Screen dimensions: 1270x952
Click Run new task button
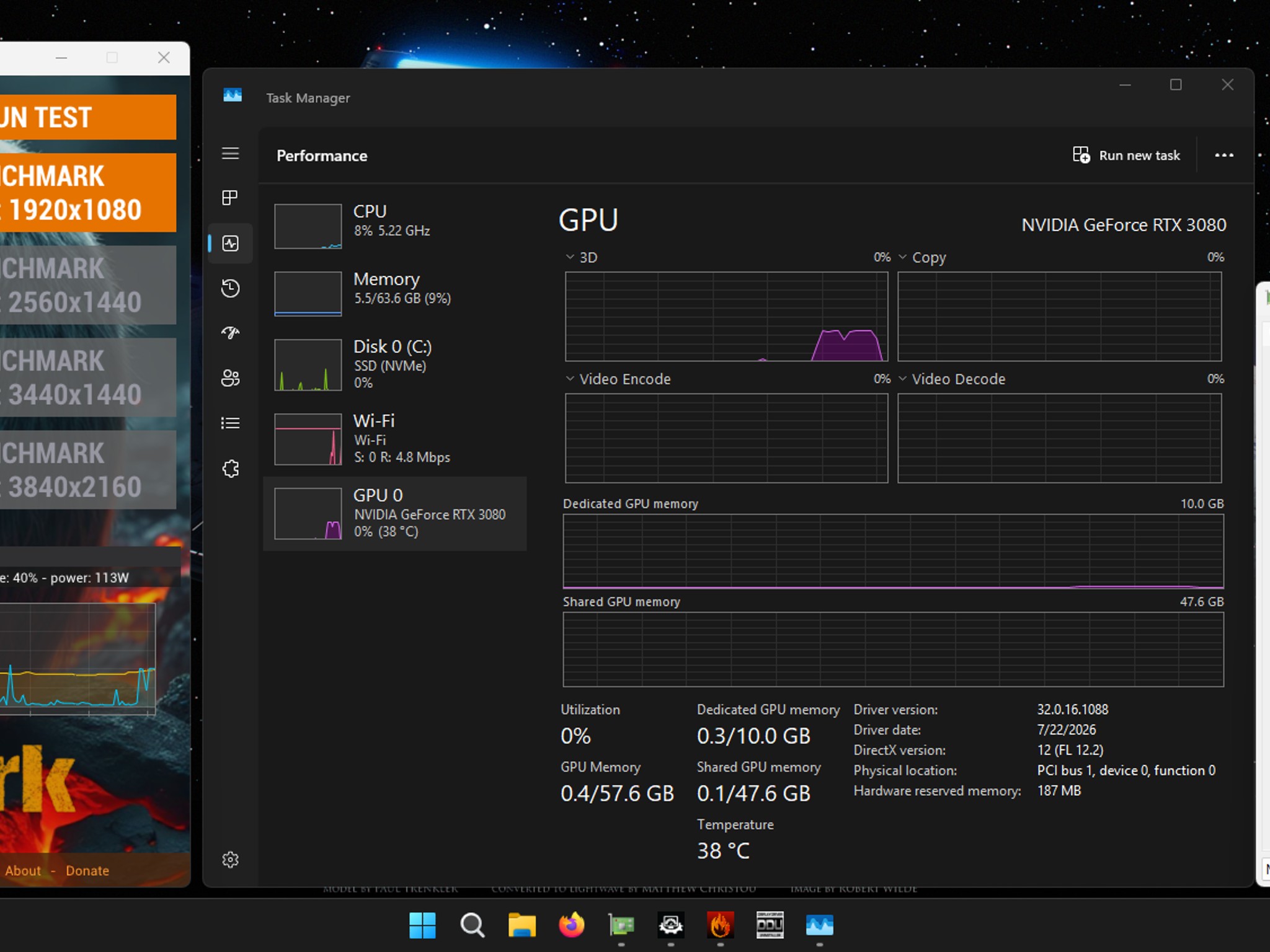click(1126, 155)
